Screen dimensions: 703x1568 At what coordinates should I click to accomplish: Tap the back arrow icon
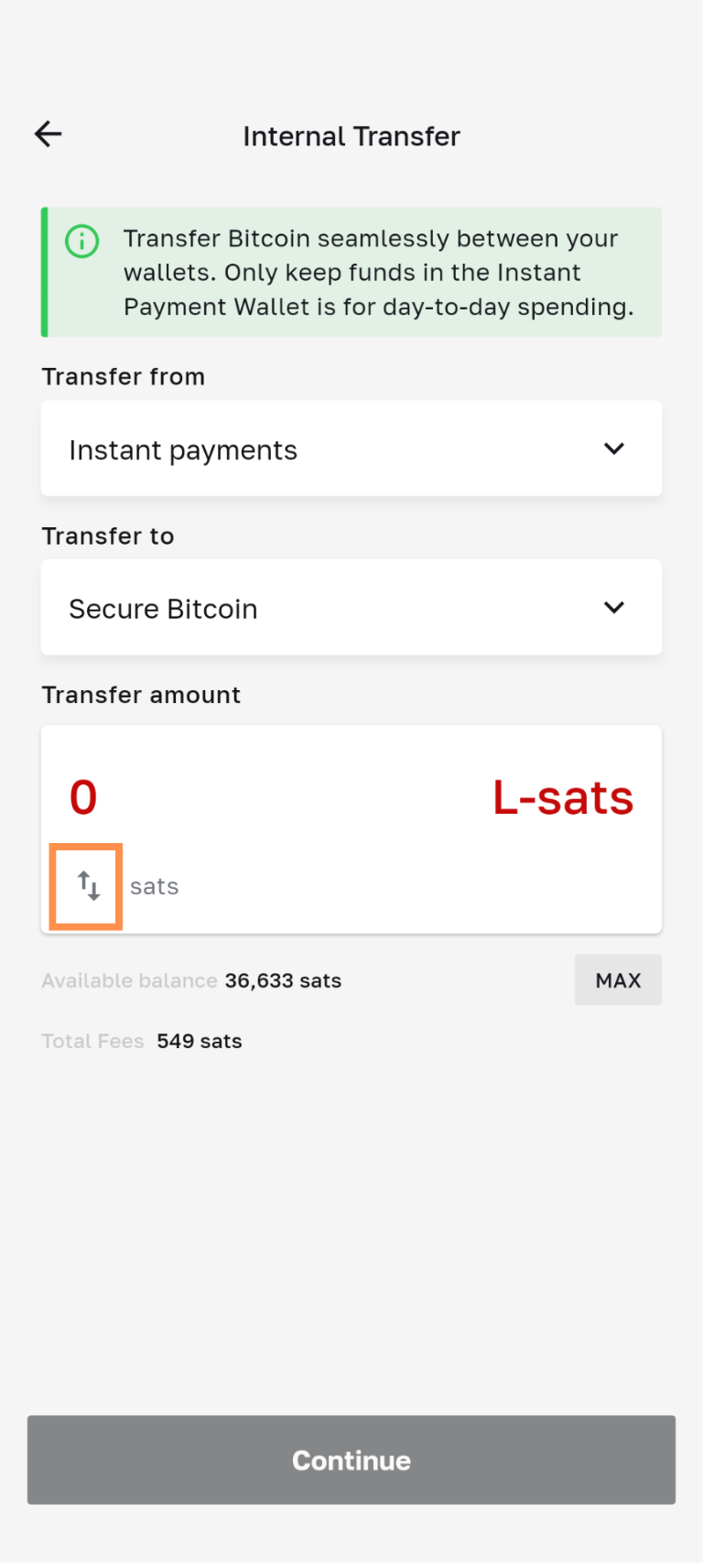[x=49, y=135]
